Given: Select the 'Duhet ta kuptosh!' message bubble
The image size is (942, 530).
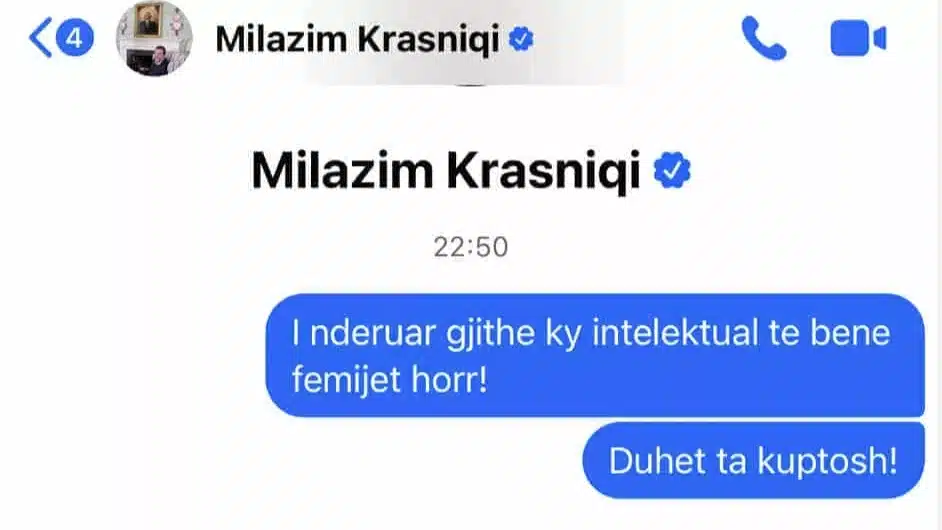Looking at the screenshot, I should (x=753, y=461).
